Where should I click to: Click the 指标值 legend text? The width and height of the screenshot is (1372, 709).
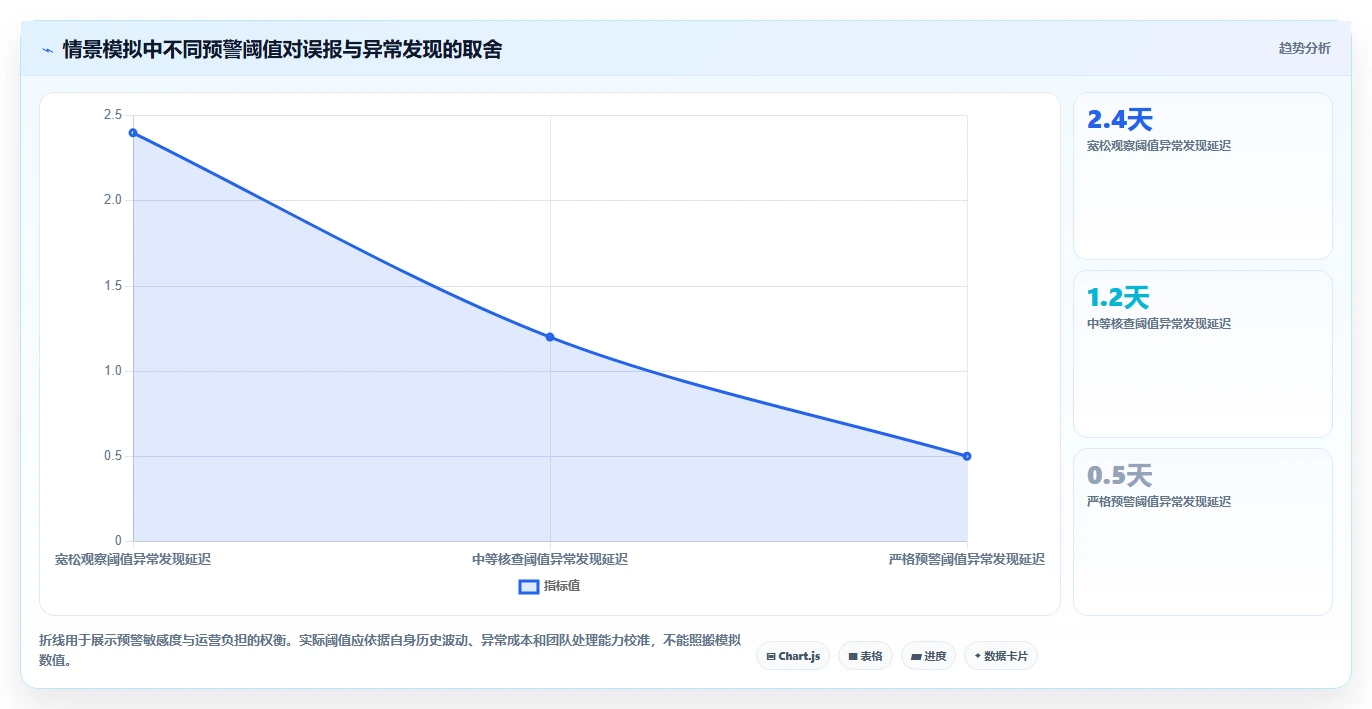(x=562, y=586)
